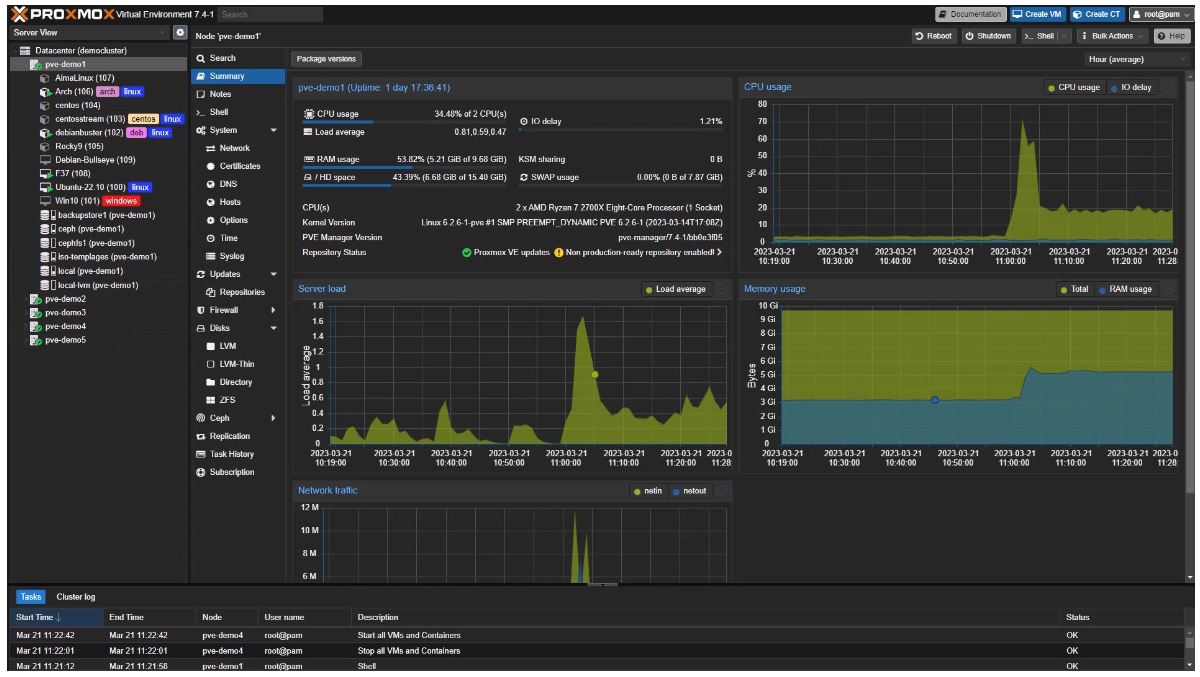Click the gear icon beside Server View

point(180,33)
